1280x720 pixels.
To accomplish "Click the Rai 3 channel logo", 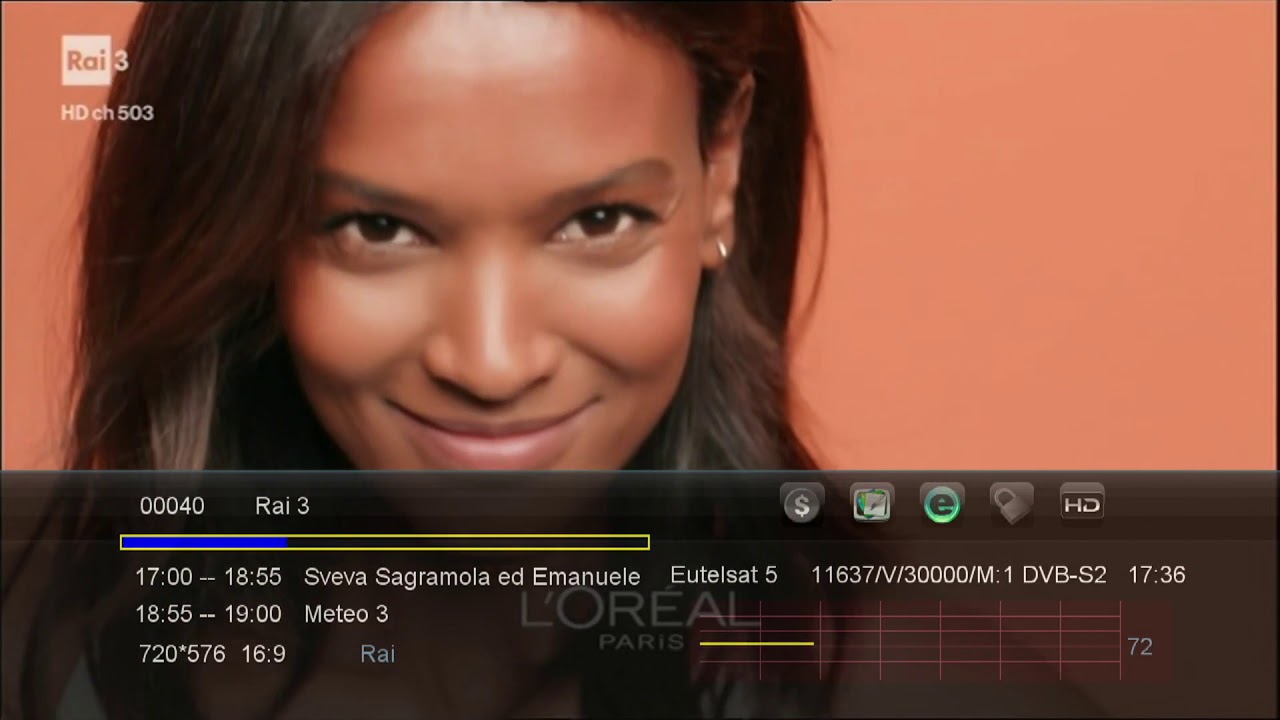I will click(x=95, y=60).
